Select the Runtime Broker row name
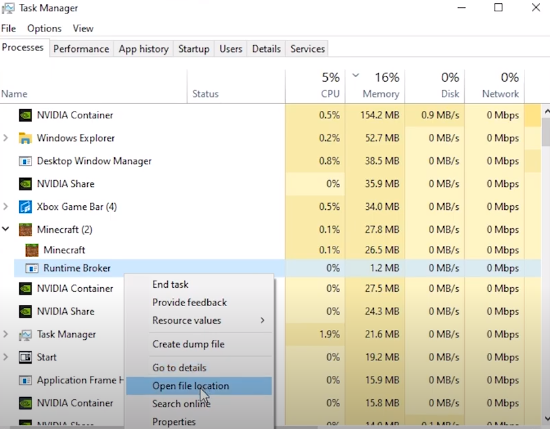The height and width of the screenshot is (429, 550). [x=77, y=268]
